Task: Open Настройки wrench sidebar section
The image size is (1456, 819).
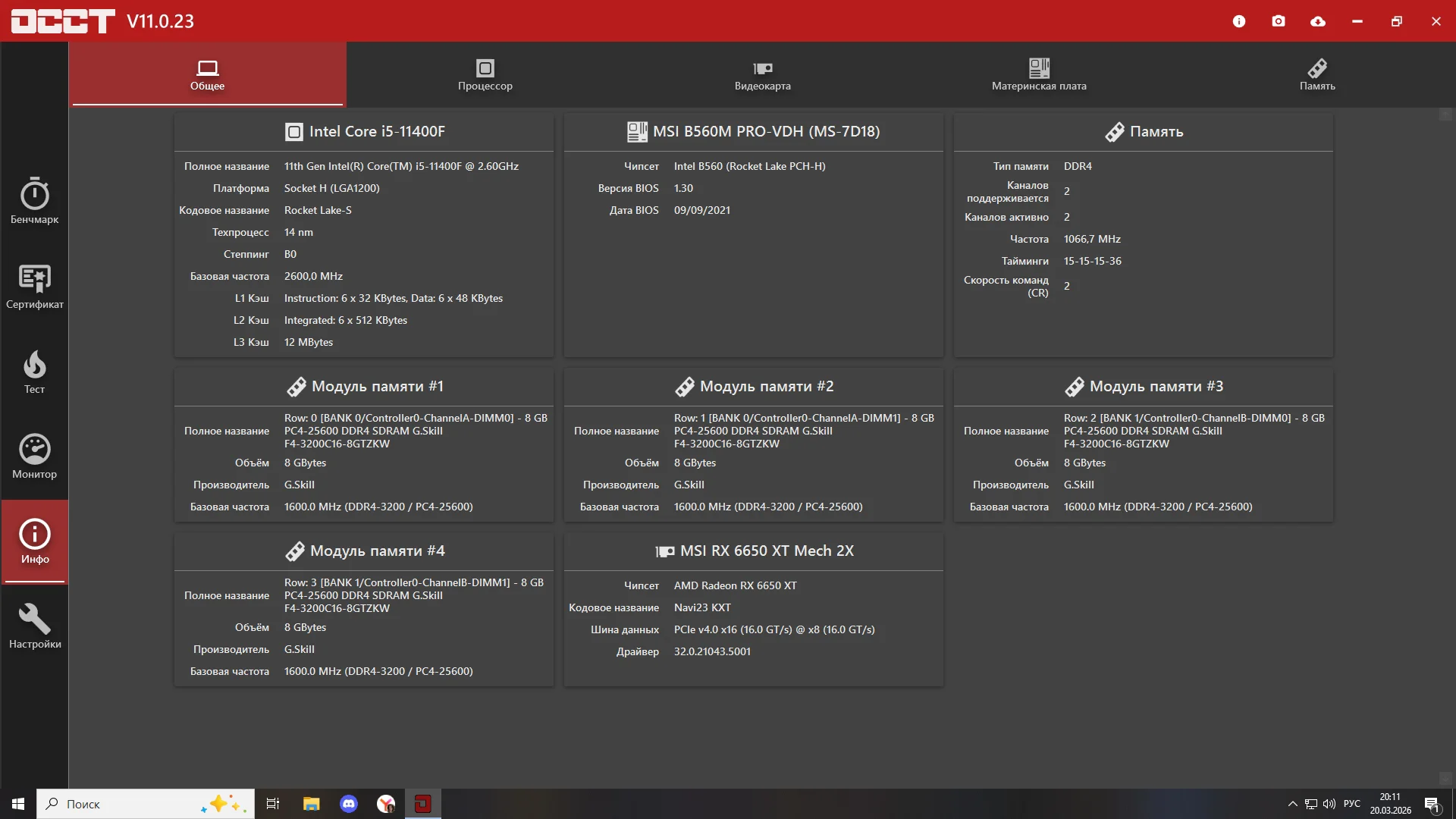Action: [x=34, y=626]
